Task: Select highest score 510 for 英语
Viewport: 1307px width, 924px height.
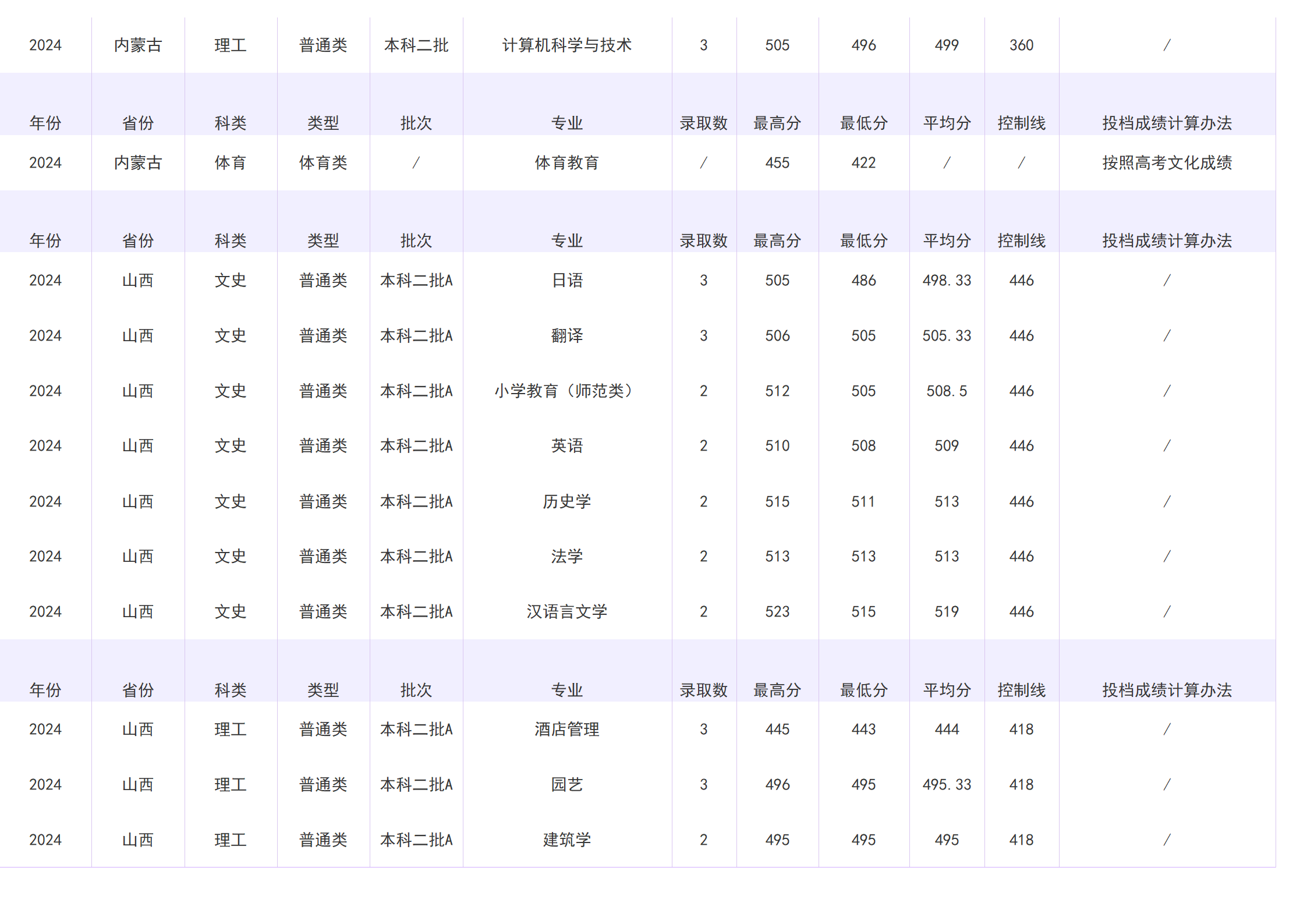Action: (777, 446)
